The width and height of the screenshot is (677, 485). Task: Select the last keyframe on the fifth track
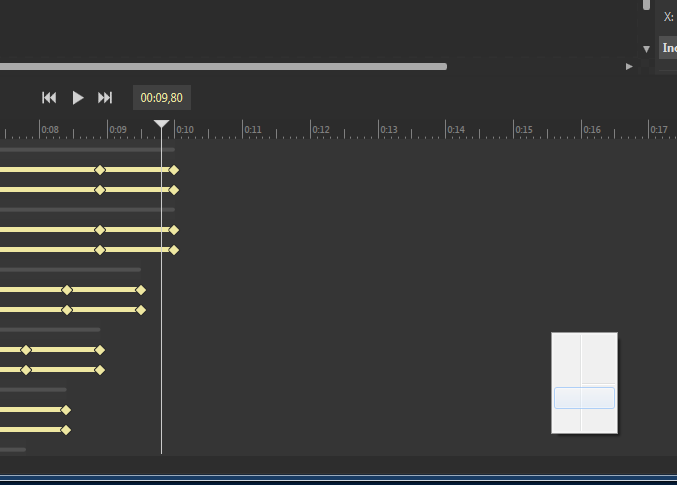point(141,290)
